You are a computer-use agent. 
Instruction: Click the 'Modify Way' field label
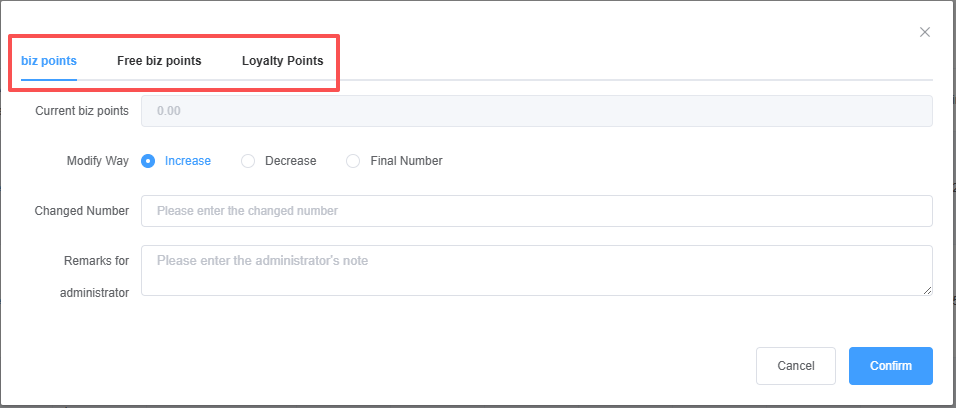click(97, 161)
